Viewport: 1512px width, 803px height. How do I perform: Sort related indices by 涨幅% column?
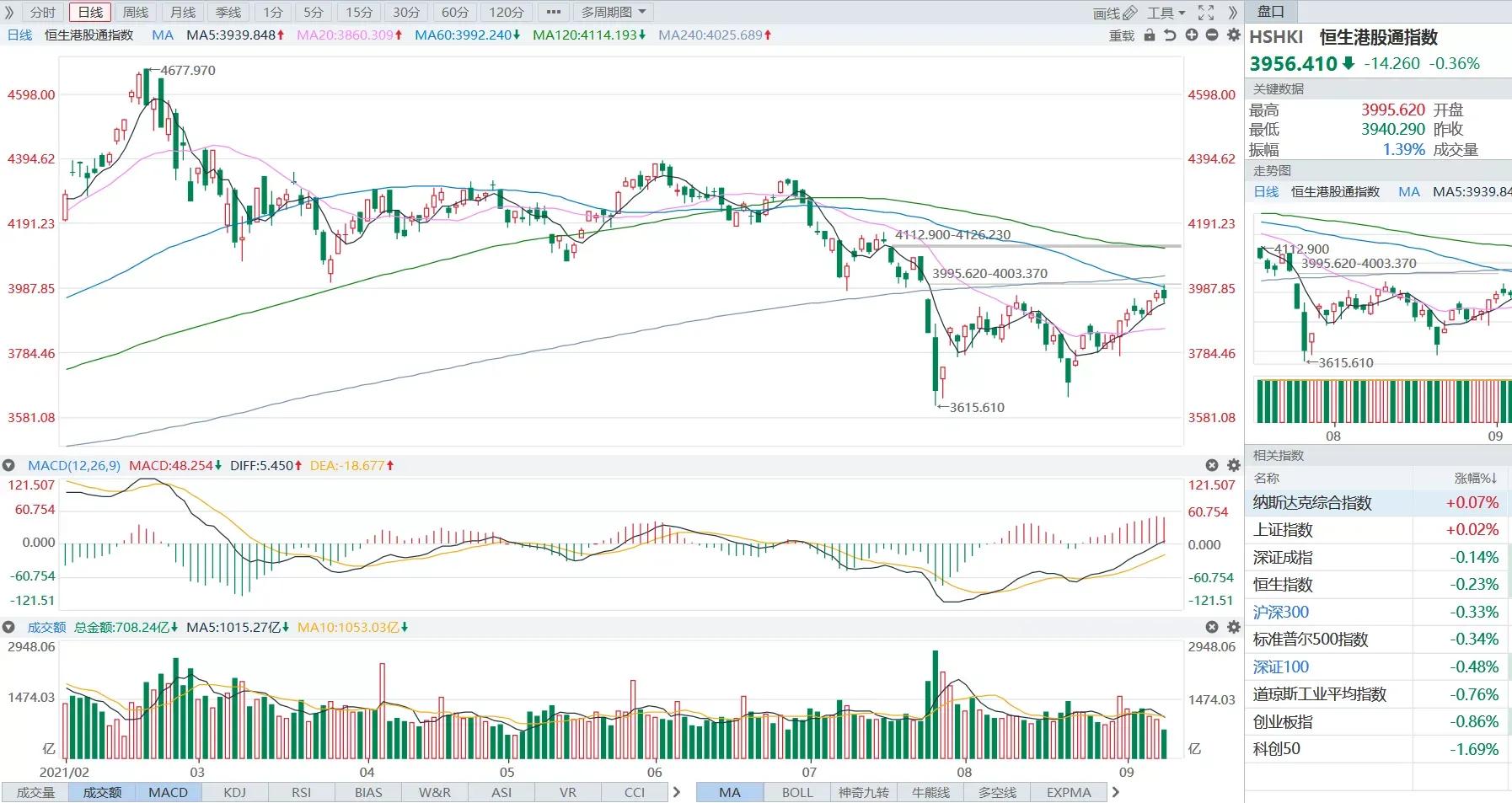pyautogui.click(x=1476, y=478)
